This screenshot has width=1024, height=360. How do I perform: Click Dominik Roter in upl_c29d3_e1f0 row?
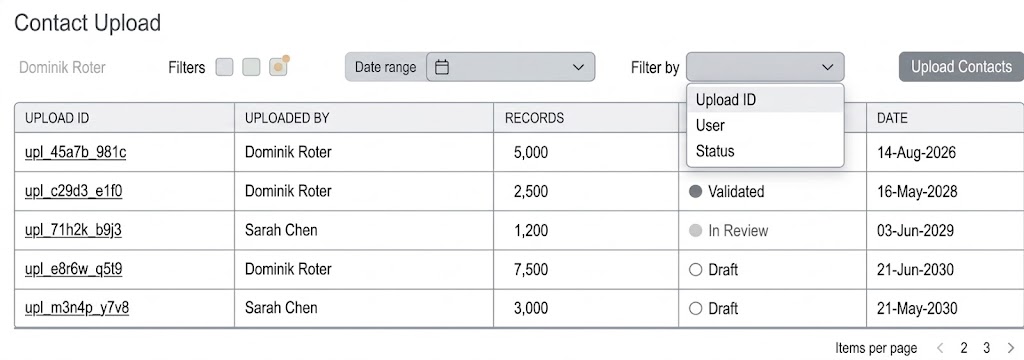(x=288, y=191)
